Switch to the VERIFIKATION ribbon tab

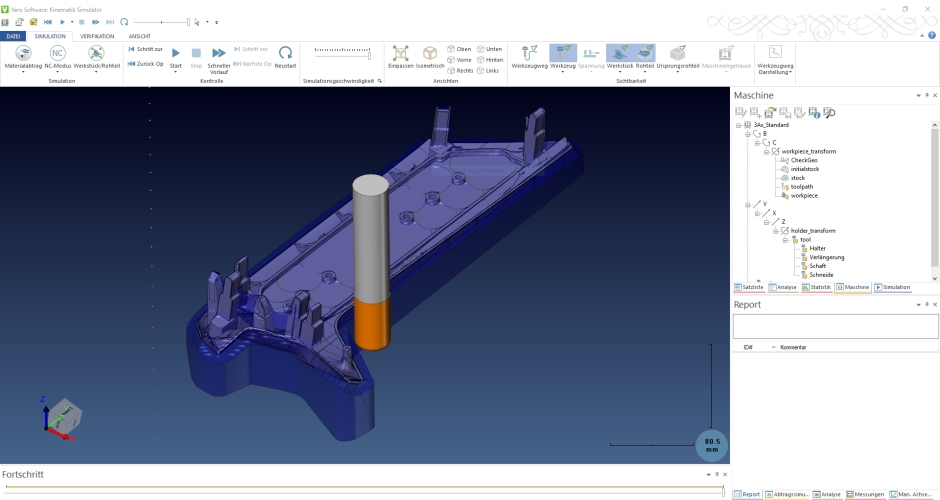pos(97,37)
